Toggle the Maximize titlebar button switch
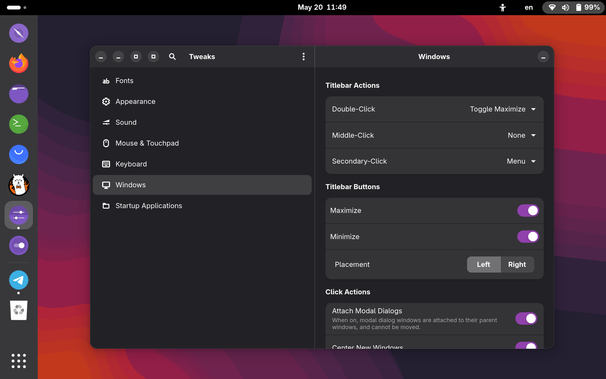This screenshot has height=379, width=606. pyautogui.click(x=528, y=211)
